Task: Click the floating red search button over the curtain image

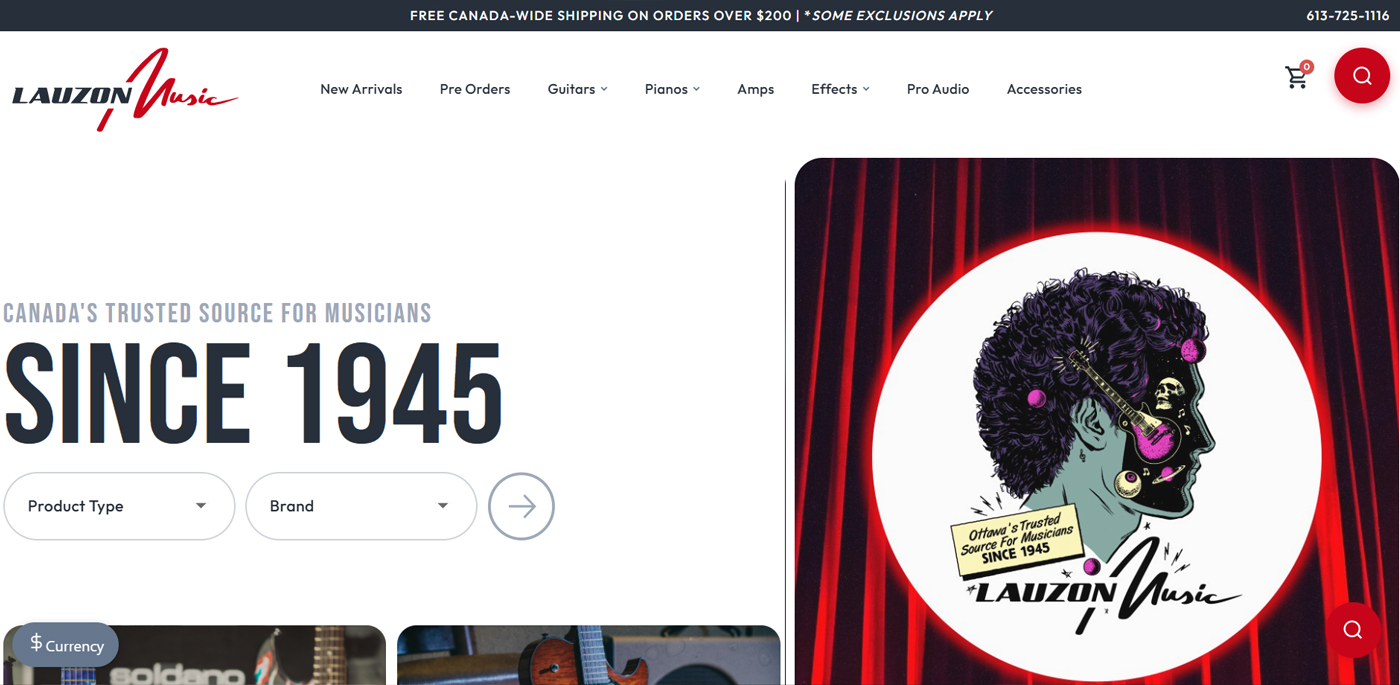Action: [1353, 630]
